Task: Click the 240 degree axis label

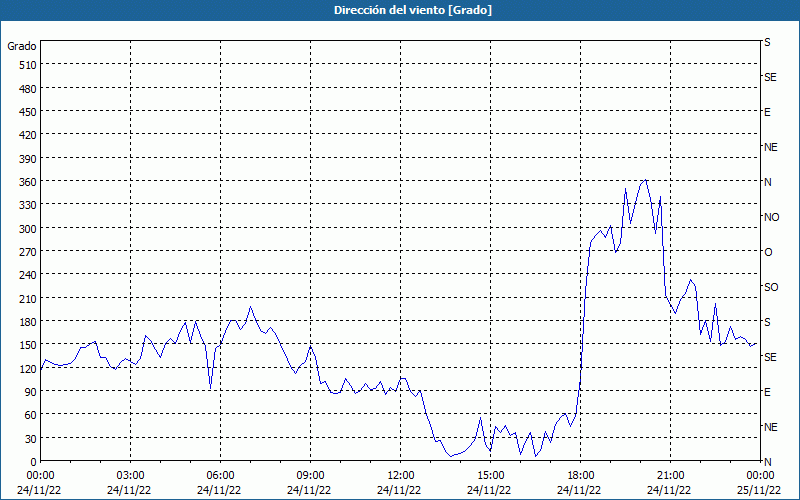Action: coord(28,276)
